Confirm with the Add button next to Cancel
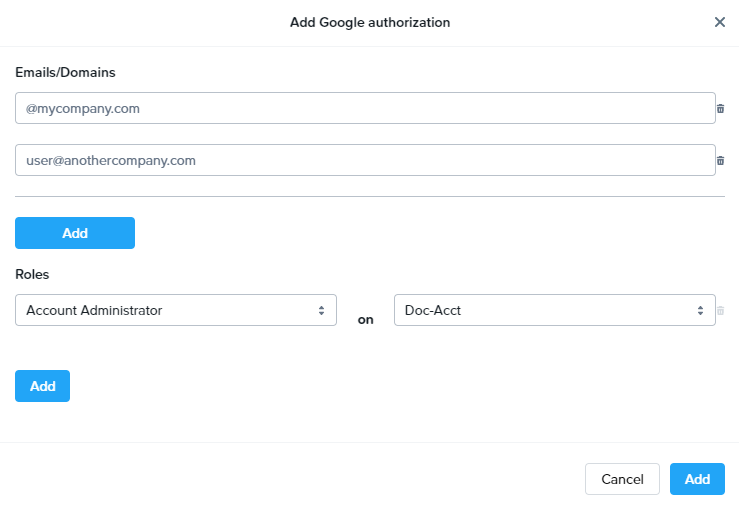Screen dimensions: 739x510 click(697, 479)
